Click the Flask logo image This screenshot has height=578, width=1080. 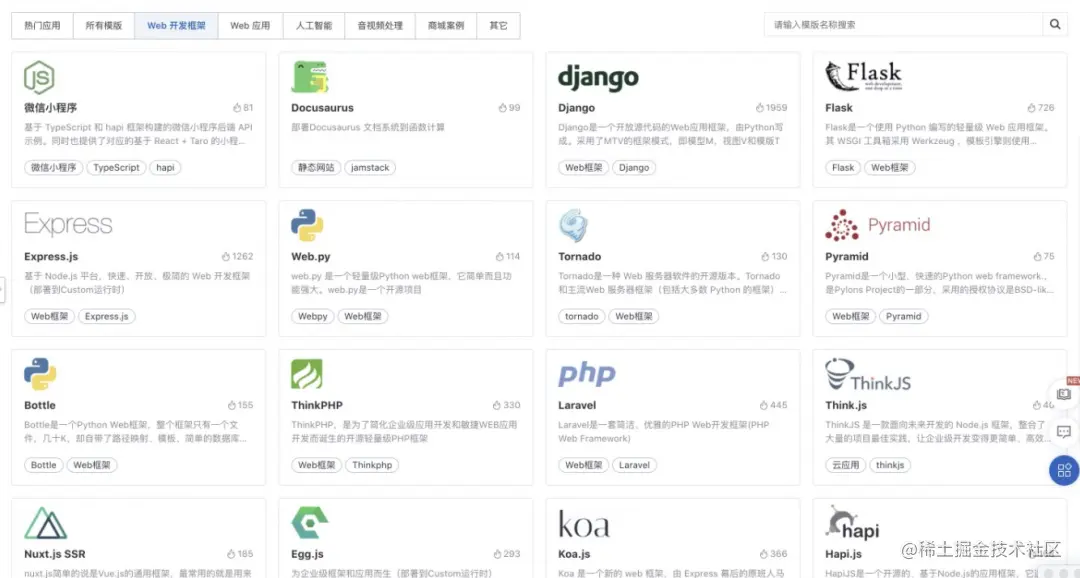[x=864, y=76]
